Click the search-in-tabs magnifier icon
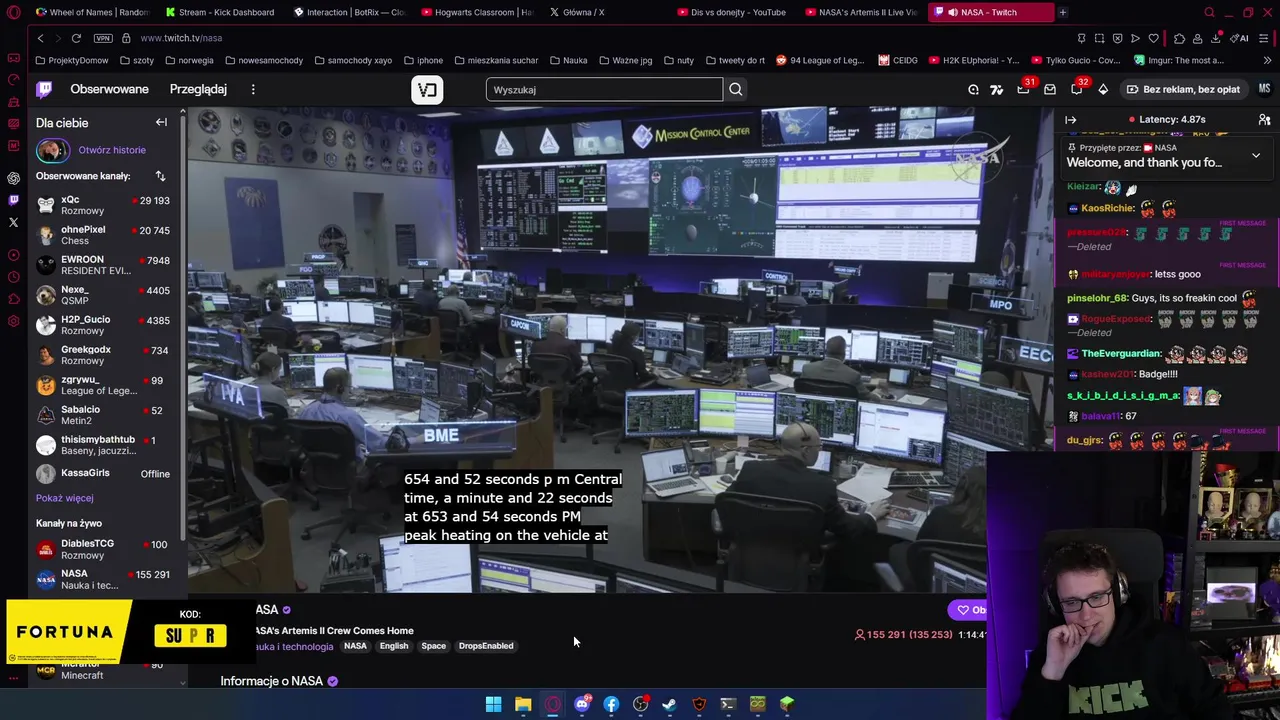Viewport: 1280px width, 720px height. (1209, 12)
